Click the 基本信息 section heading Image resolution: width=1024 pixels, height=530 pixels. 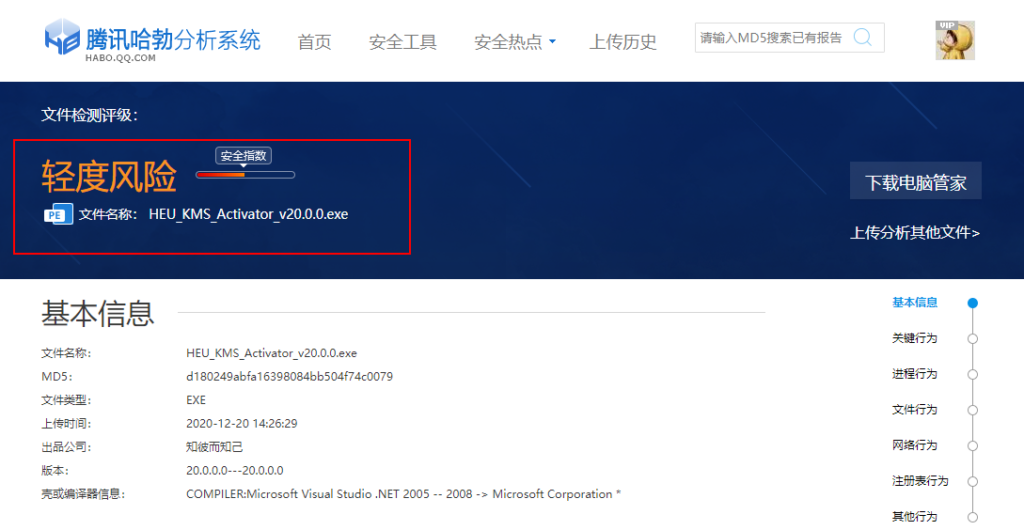click(x=98, y=313)
